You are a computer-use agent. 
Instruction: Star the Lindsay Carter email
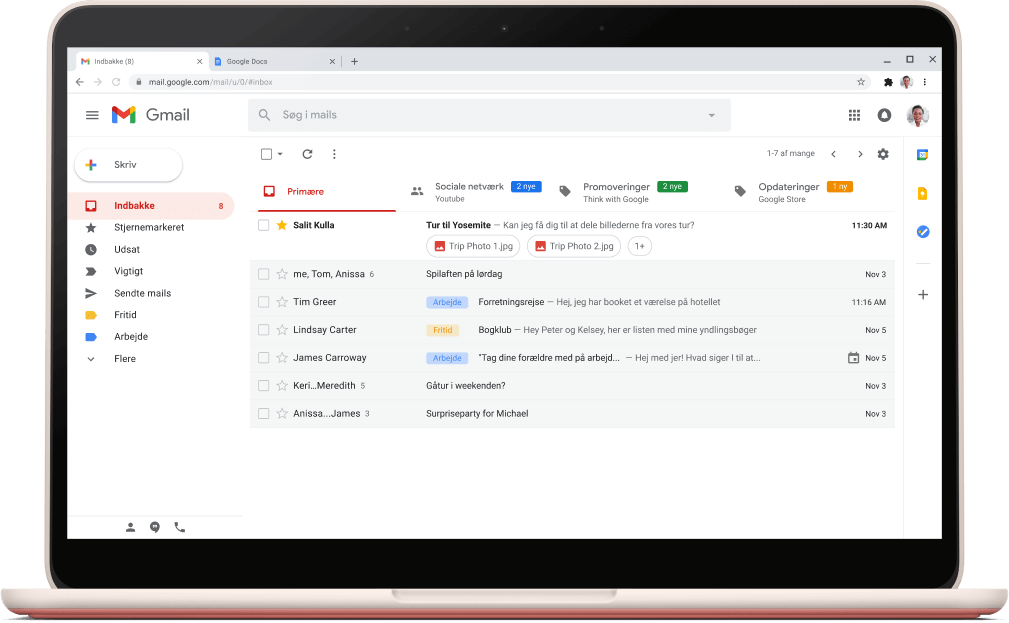coord(281,330)
